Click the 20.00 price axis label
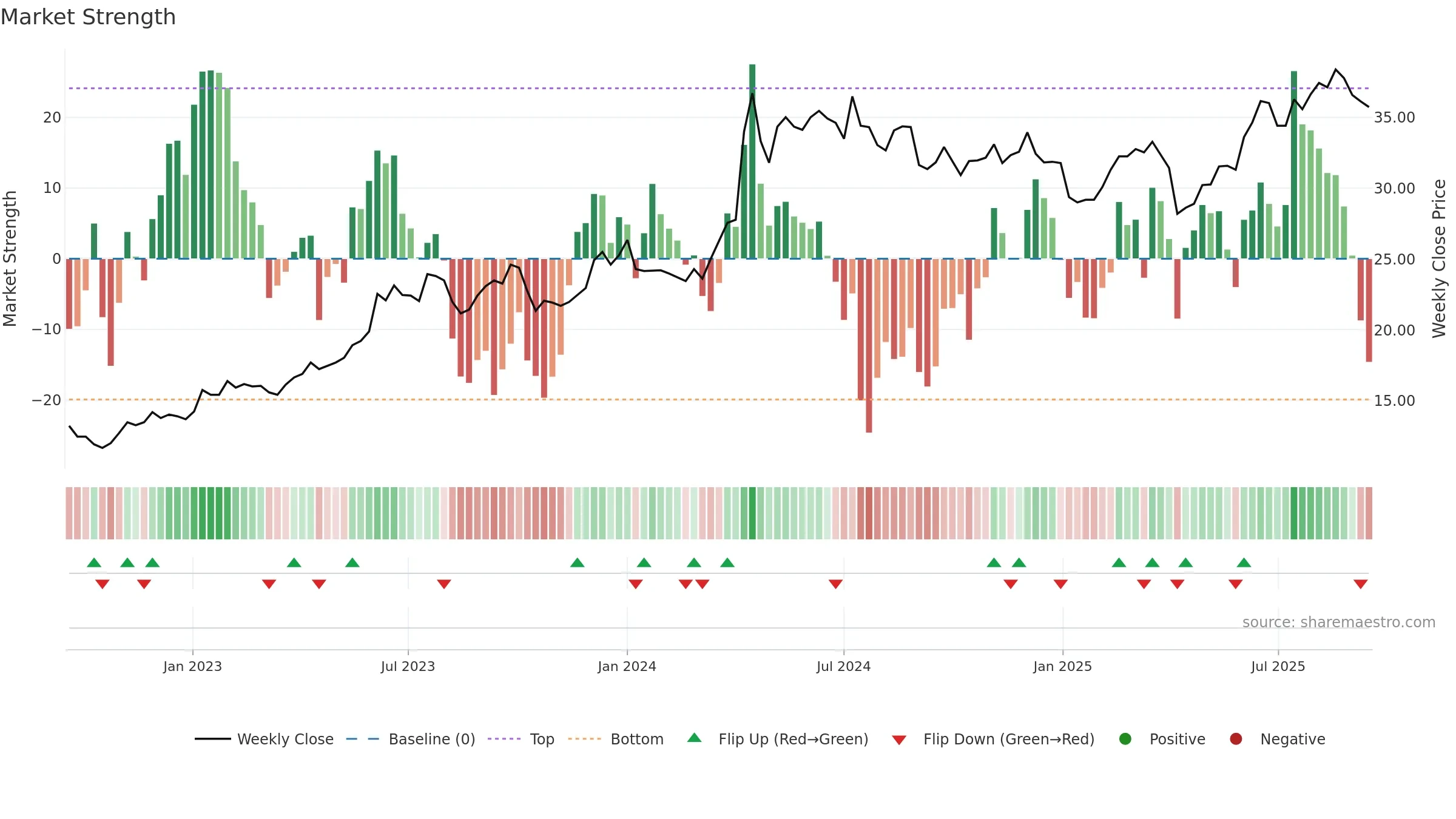Viewport: 1456px width, 819px height. point(1394,330)
